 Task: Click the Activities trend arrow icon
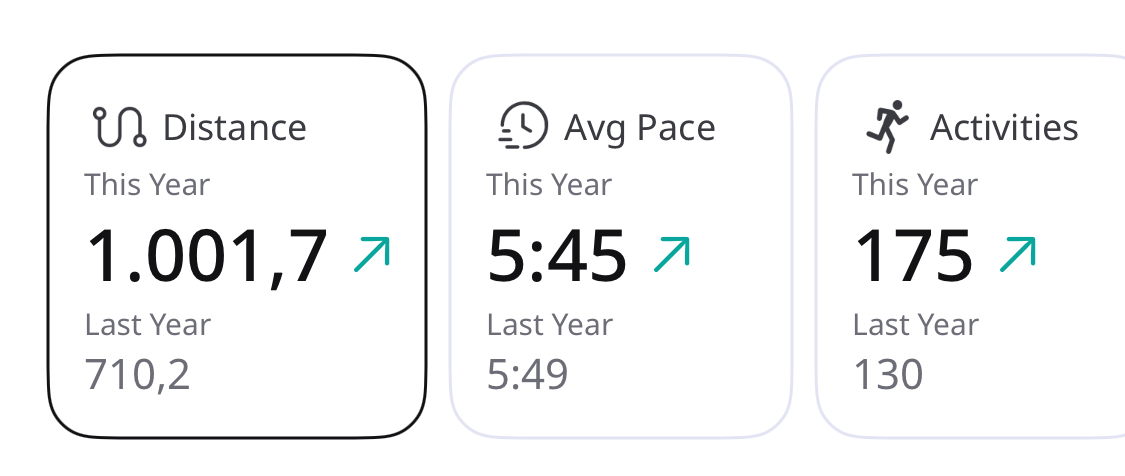click(x=1017, y=255)
